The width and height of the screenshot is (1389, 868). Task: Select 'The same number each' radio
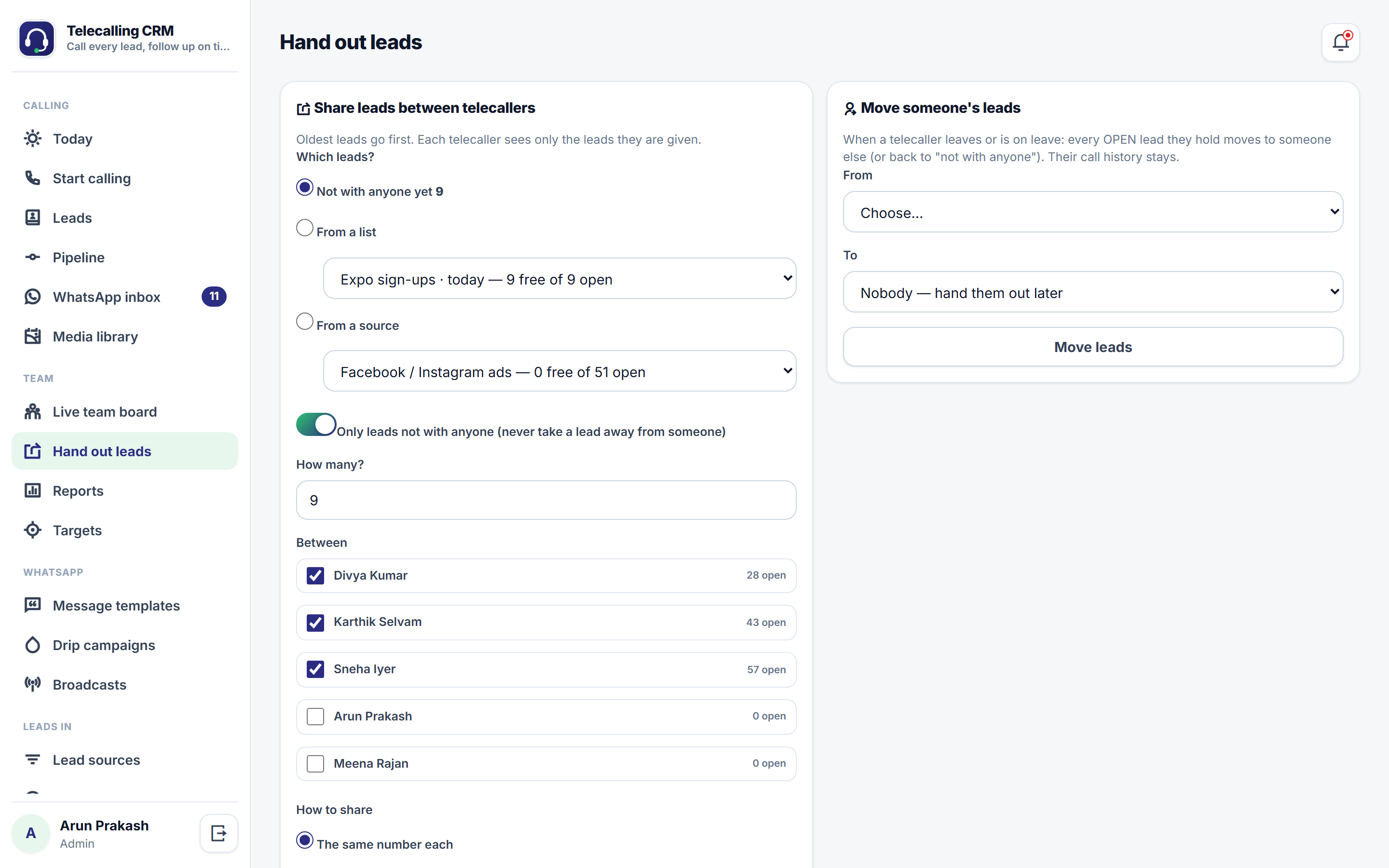(305, 840)
